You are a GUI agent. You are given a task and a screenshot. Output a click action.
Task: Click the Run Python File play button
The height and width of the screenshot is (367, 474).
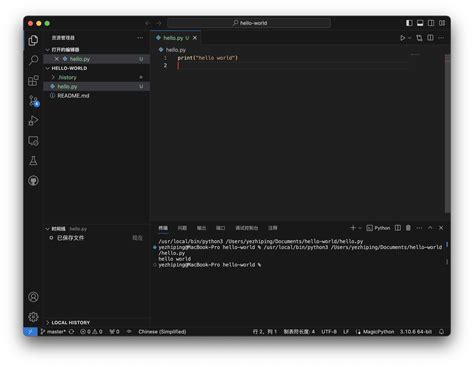point(402,38)
